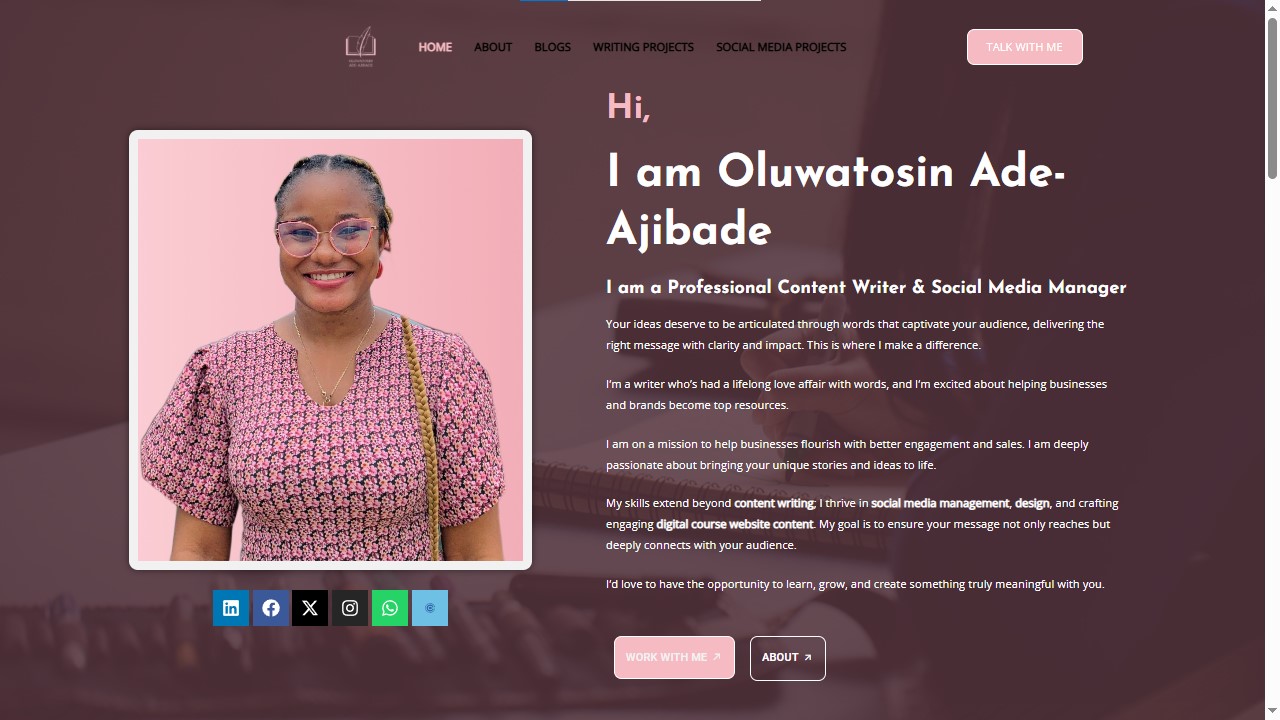Click the scrollbar down arrow
1280x720 pixels.
click(1272, 711)
